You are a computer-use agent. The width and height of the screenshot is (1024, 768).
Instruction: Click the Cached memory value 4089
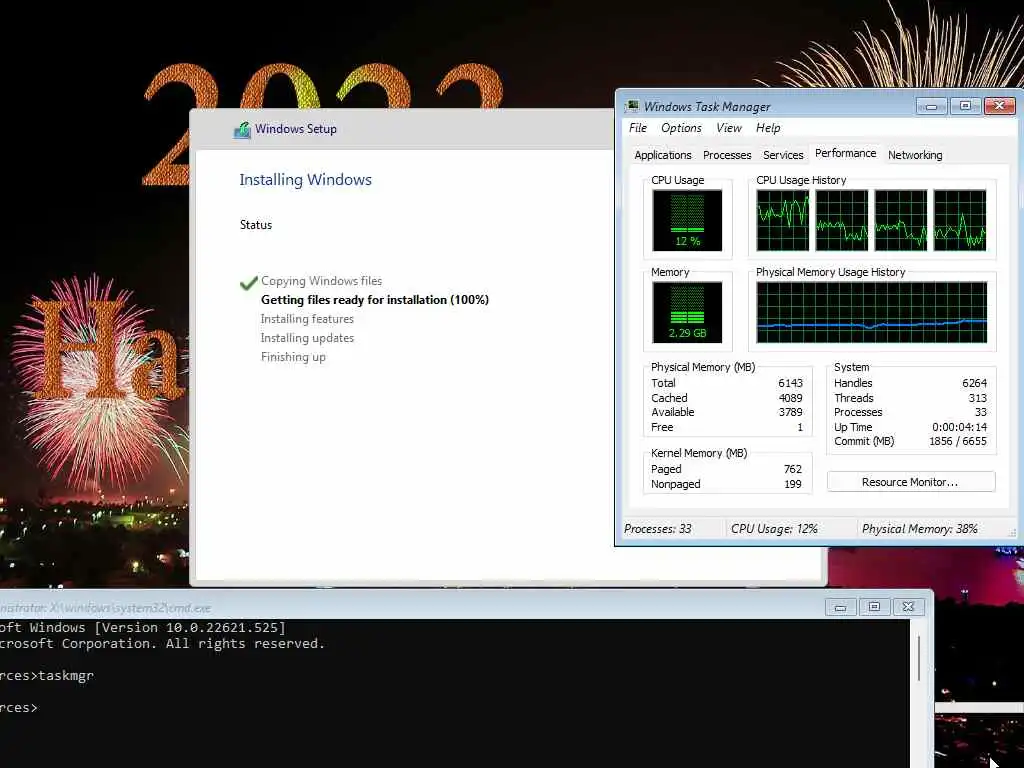(x=790, y=398)
